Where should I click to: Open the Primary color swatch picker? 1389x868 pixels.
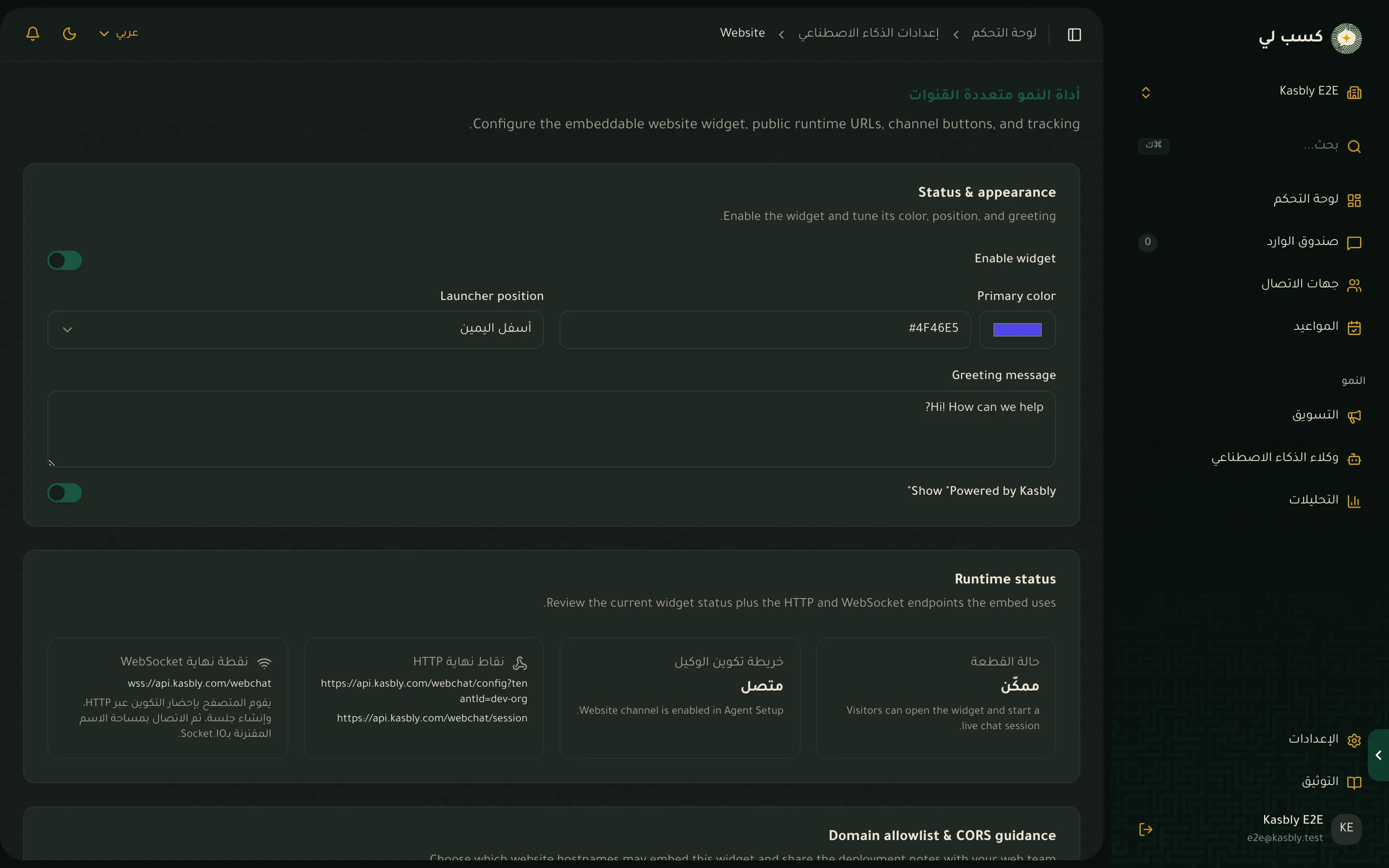(x=1017, y=329)
